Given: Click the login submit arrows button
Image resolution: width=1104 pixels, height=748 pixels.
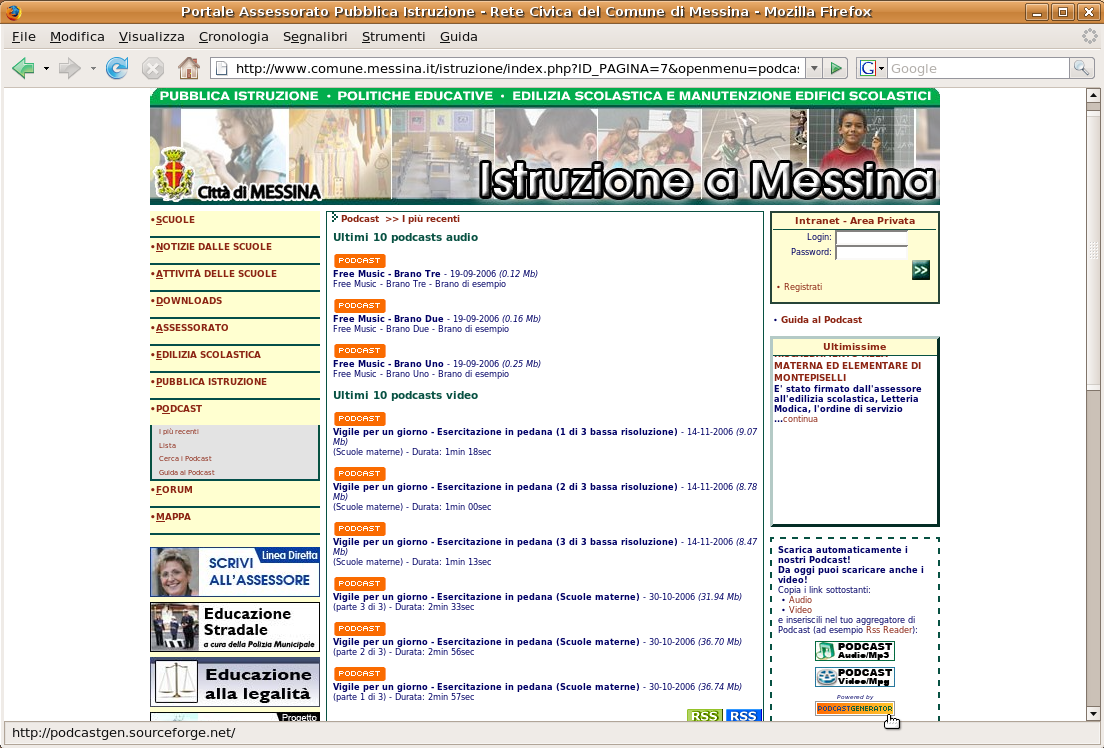Looking at the screenshot, I should [919, 268].
